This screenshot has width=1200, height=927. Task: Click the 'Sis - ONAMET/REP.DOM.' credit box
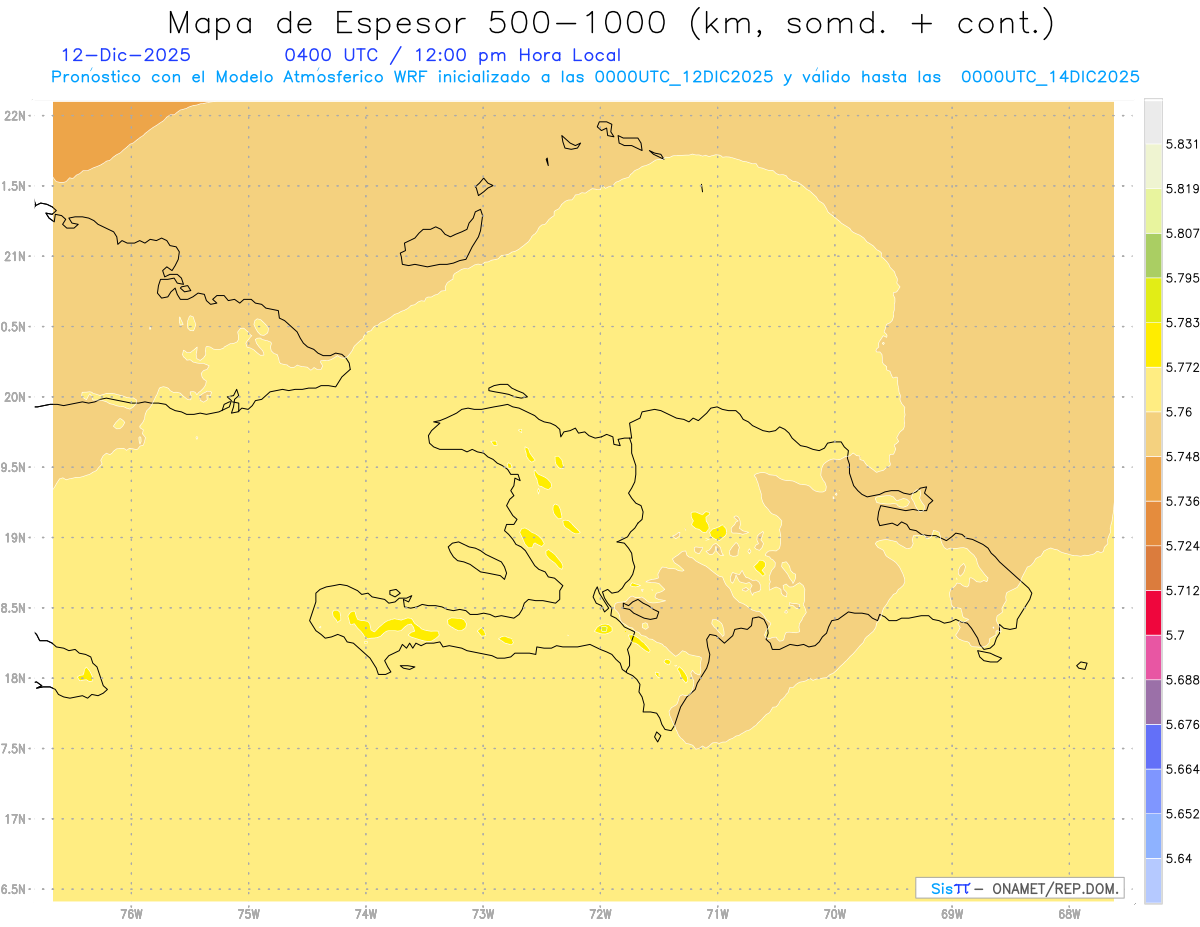pos(1019,888)
